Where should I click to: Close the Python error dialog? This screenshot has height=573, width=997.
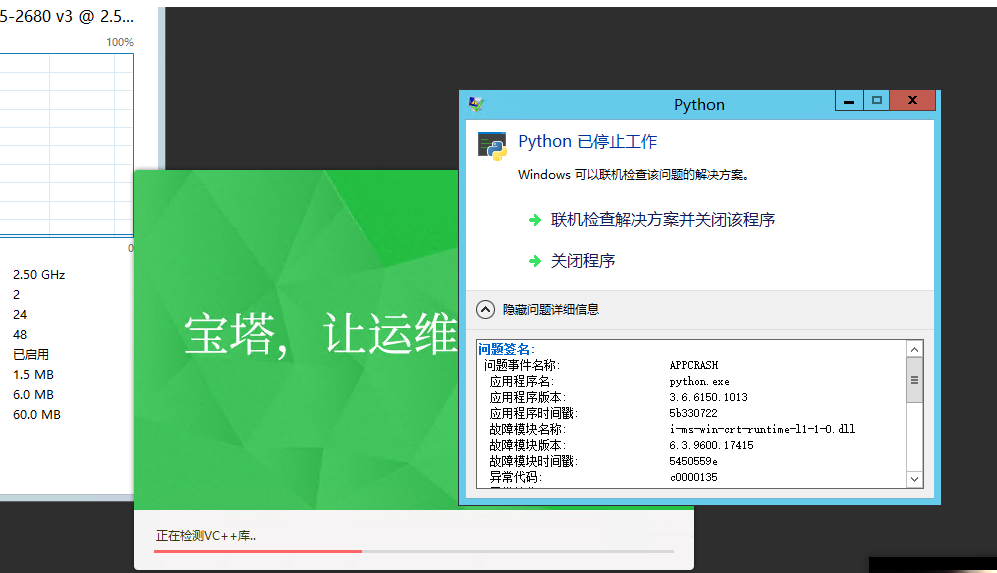click(x=912, y=100)
